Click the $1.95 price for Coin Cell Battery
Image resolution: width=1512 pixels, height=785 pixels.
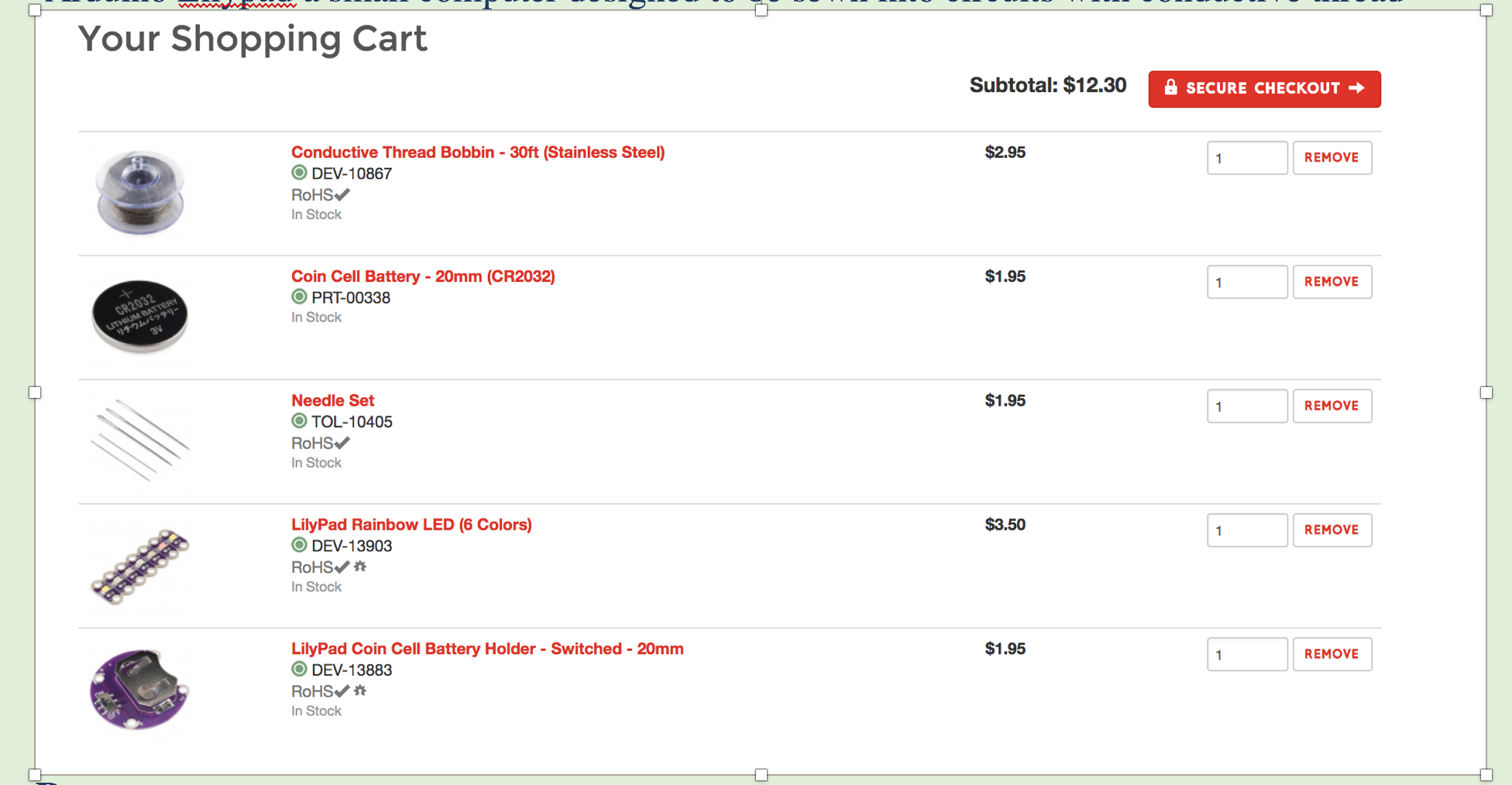(x=1005, y=276)
